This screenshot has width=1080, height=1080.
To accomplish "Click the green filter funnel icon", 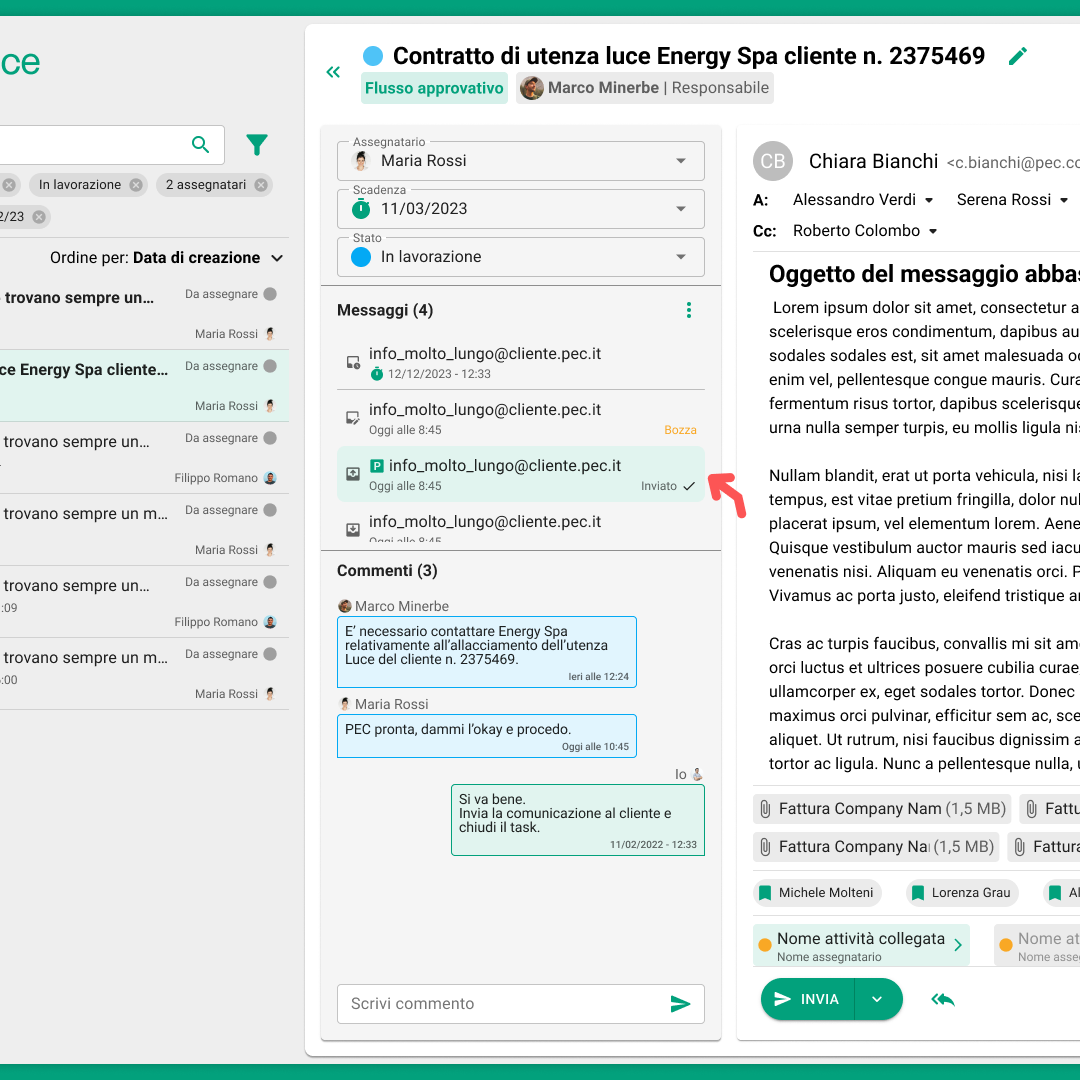I will [257, 145].
